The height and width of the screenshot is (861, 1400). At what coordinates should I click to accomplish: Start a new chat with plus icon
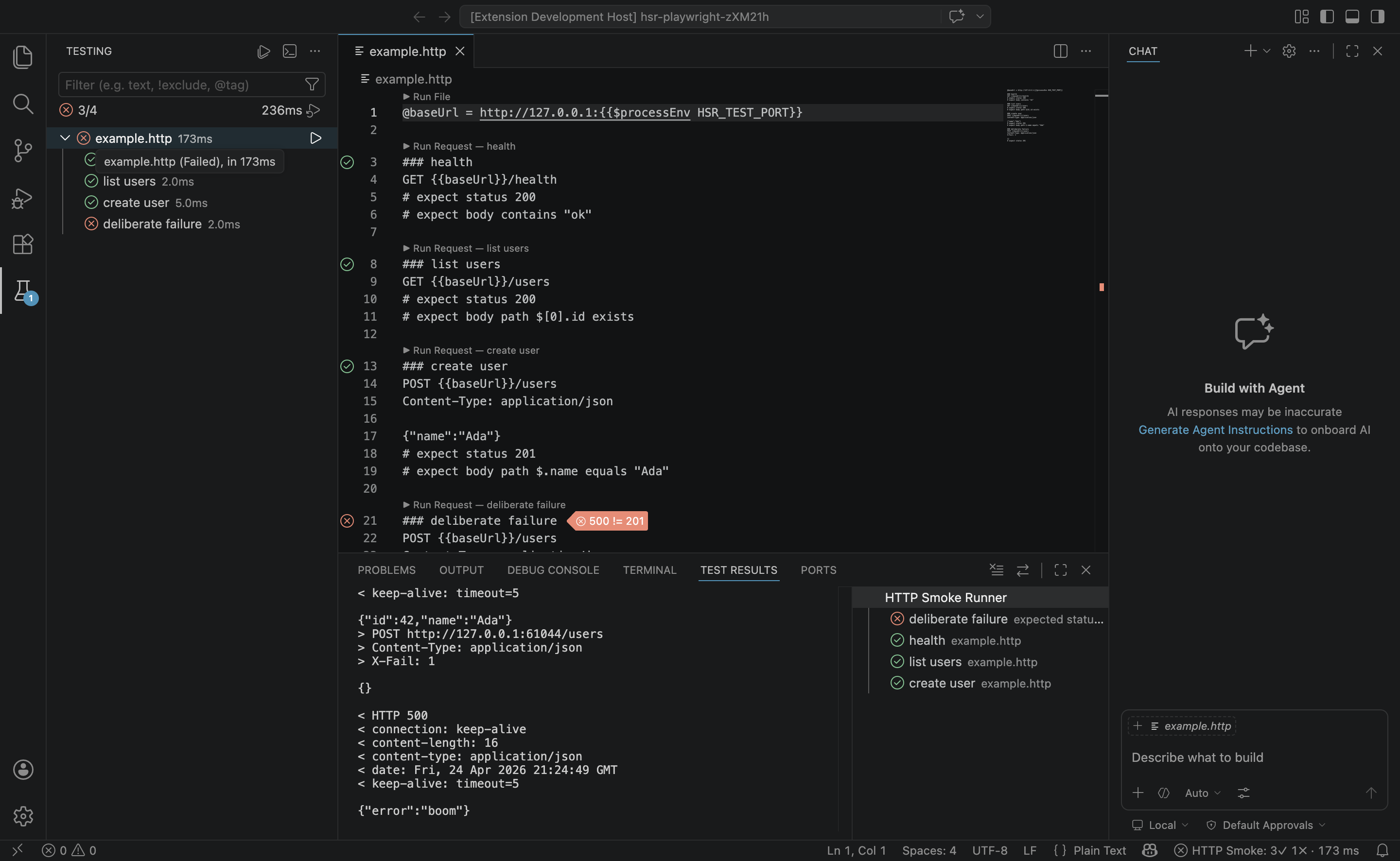pos(1250,51)
